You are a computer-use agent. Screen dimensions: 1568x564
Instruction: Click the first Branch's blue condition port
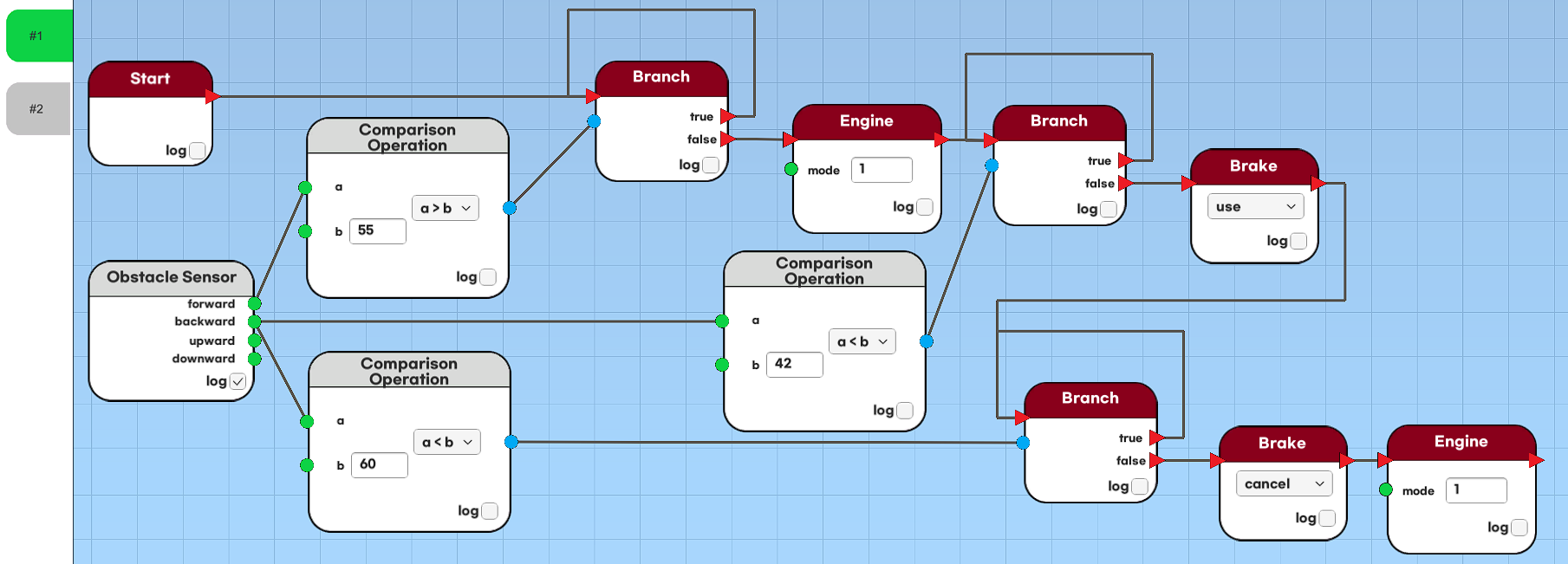594,121
